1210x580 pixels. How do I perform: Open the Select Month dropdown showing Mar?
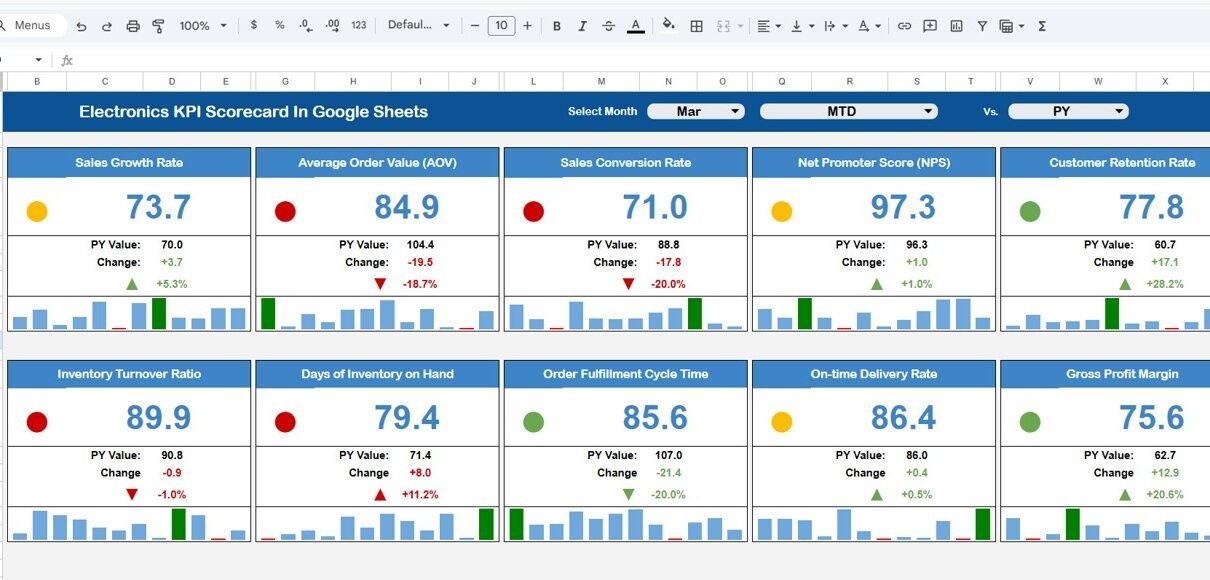tap(696, 112)
